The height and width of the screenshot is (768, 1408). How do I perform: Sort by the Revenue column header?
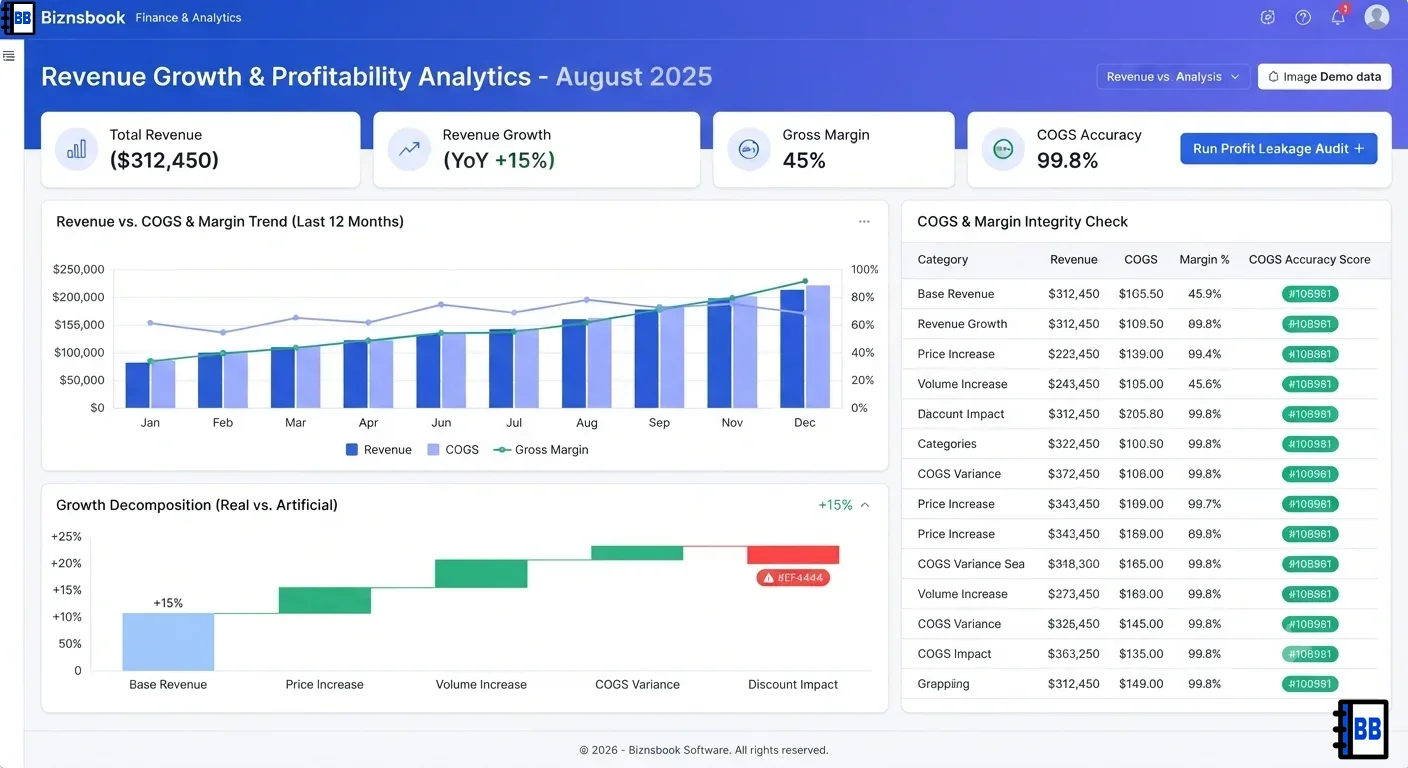coord(1074,260)
